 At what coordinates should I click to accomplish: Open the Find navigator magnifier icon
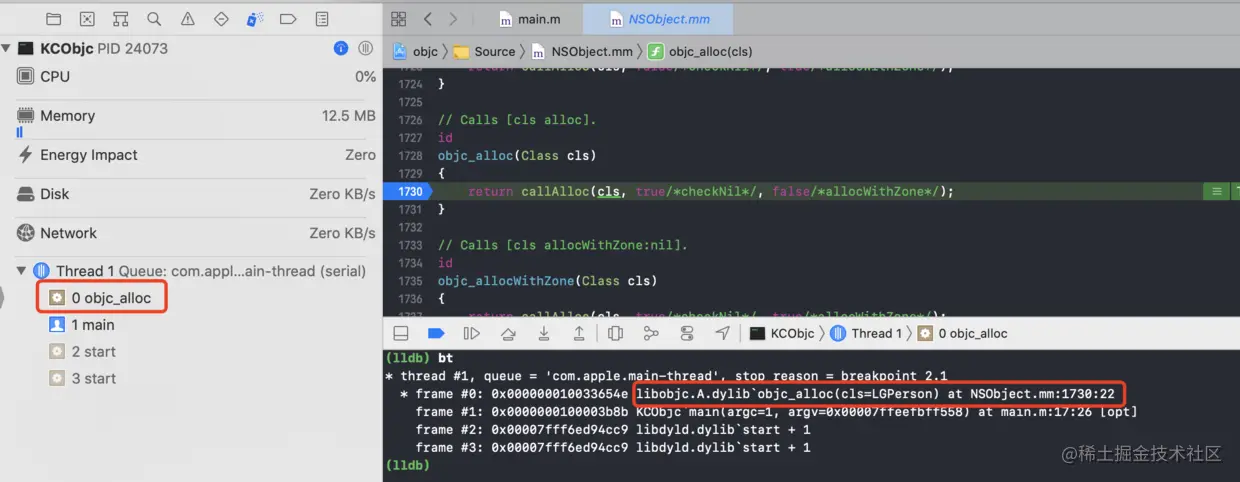click(x=154, y=19)
